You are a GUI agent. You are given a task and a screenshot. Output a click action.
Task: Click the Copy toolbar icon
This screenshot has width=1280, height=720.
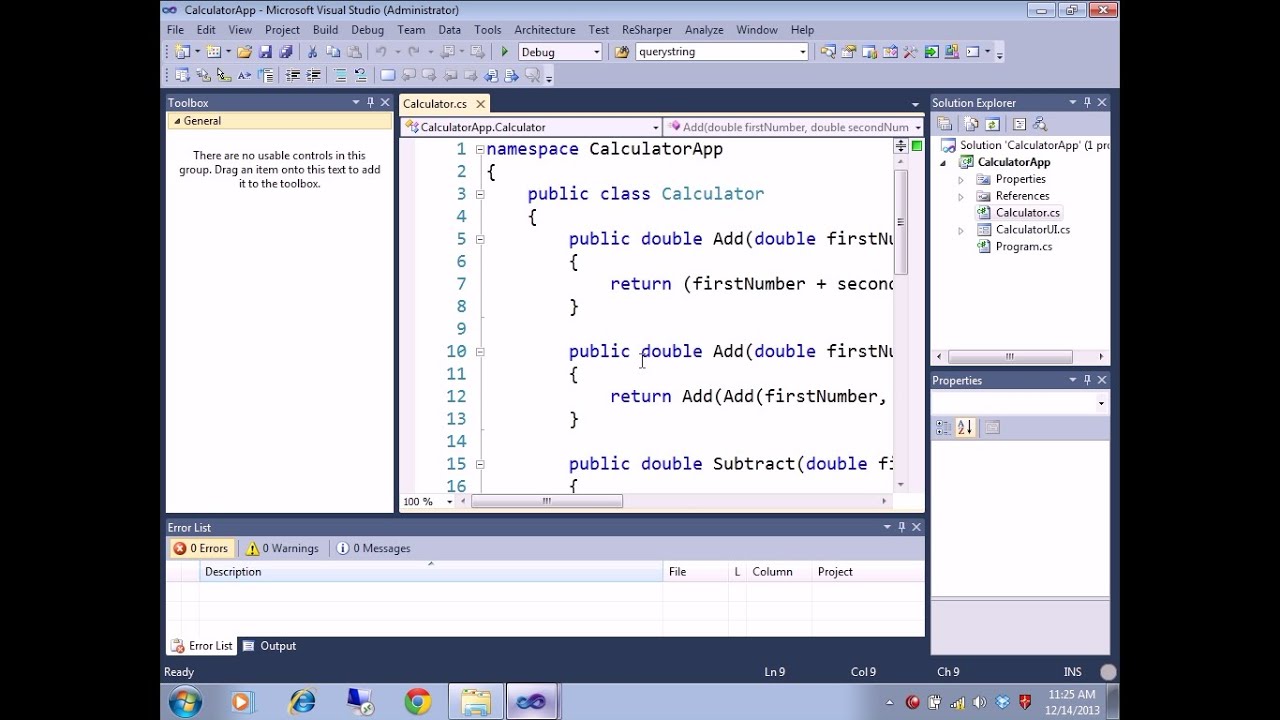point(333,52)
